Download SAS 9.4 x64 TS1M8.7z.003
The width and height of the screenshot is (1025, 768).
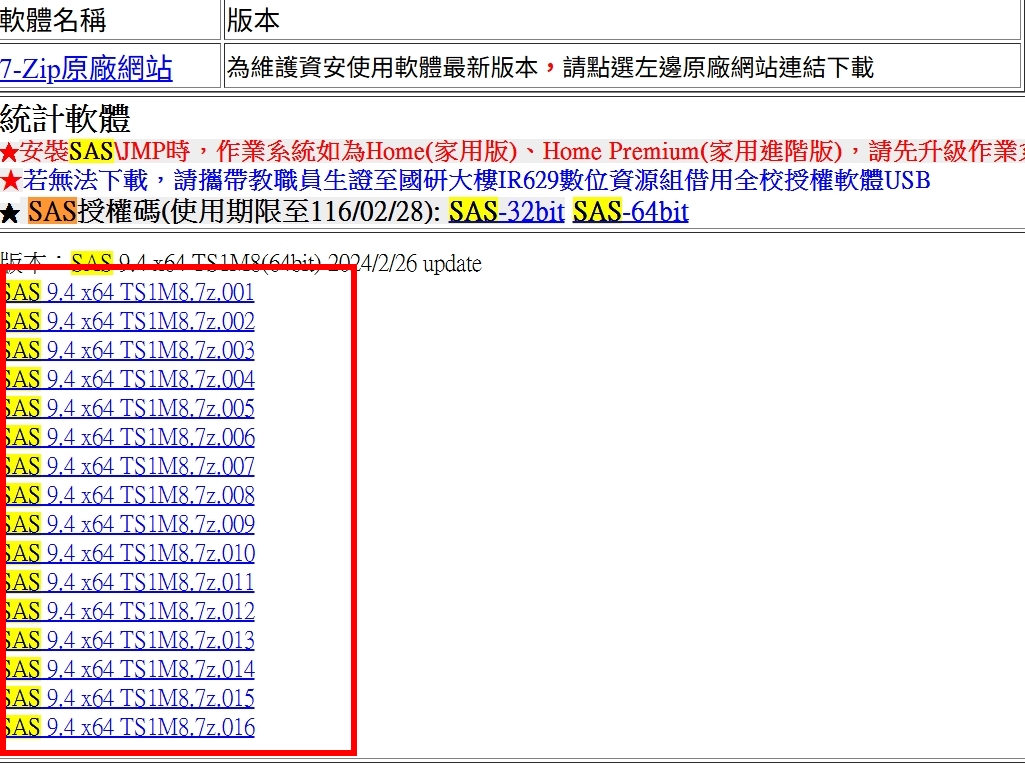click(x=130, y=350)
